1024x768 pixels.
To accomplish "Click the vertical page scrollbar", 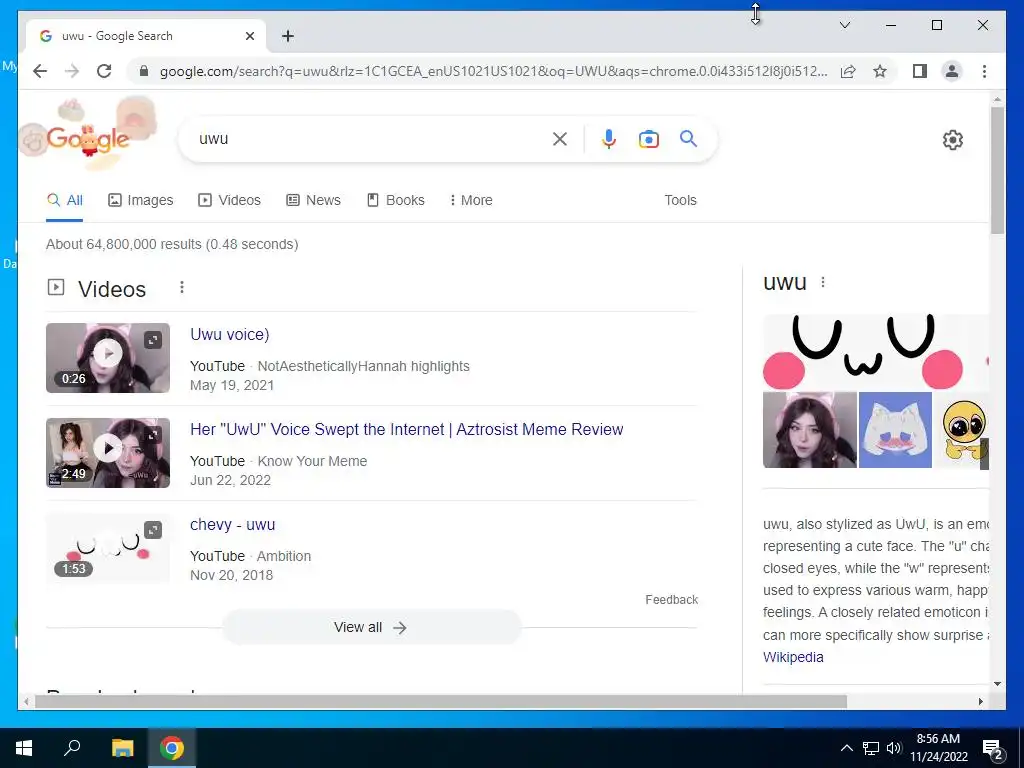I will coord(997,170).
